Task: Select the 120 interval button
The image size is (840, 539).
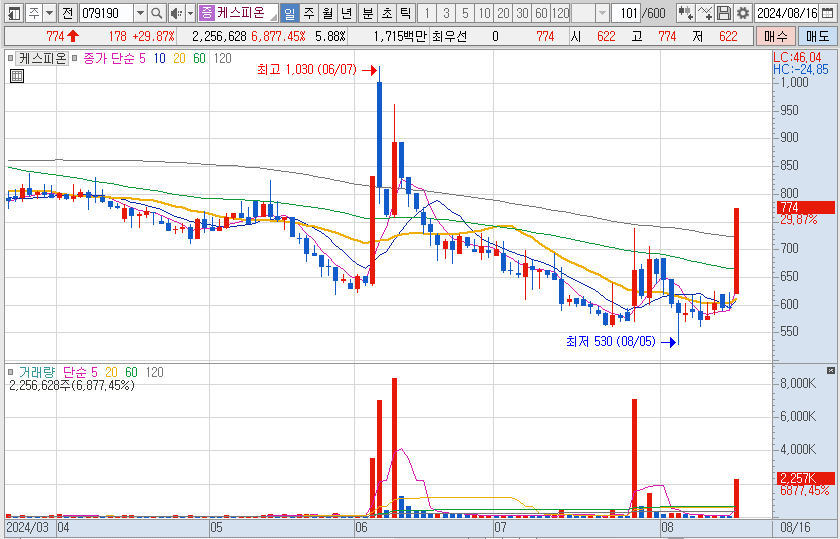Action: tap(560, 13)
